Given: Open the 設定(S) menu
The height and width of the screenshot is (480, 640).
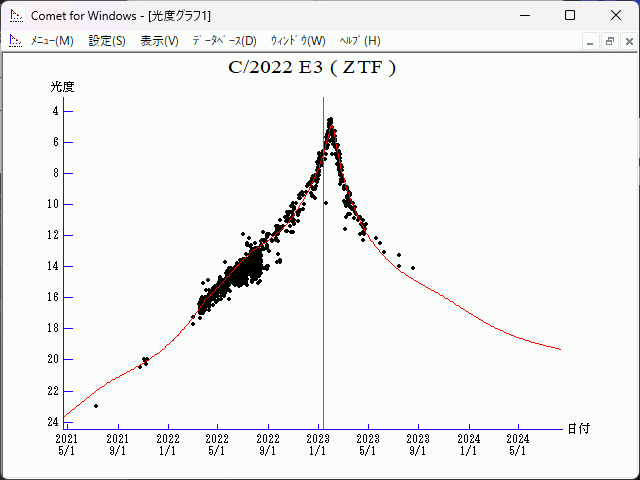Looking at the screenshot, I should pyautogui.click(x=107, y=41).
